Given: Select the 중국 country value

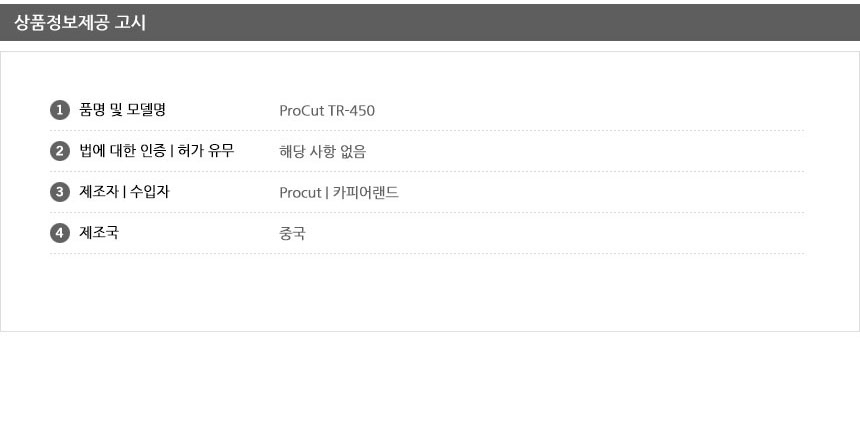Looking at the screenshot, I should point(293,234).
